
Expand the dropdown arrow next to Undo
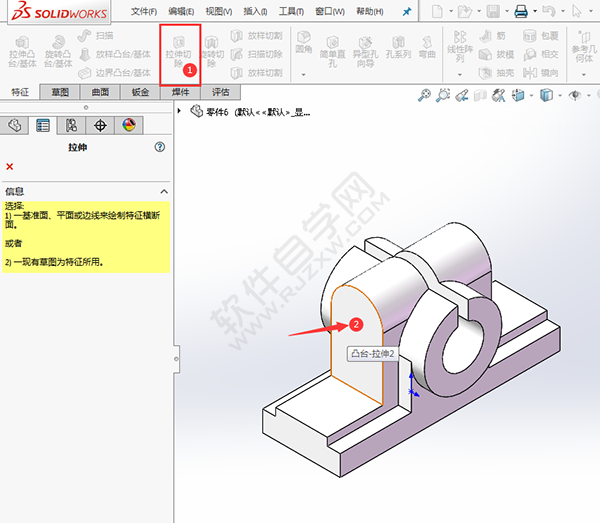[x=563, y=11]
